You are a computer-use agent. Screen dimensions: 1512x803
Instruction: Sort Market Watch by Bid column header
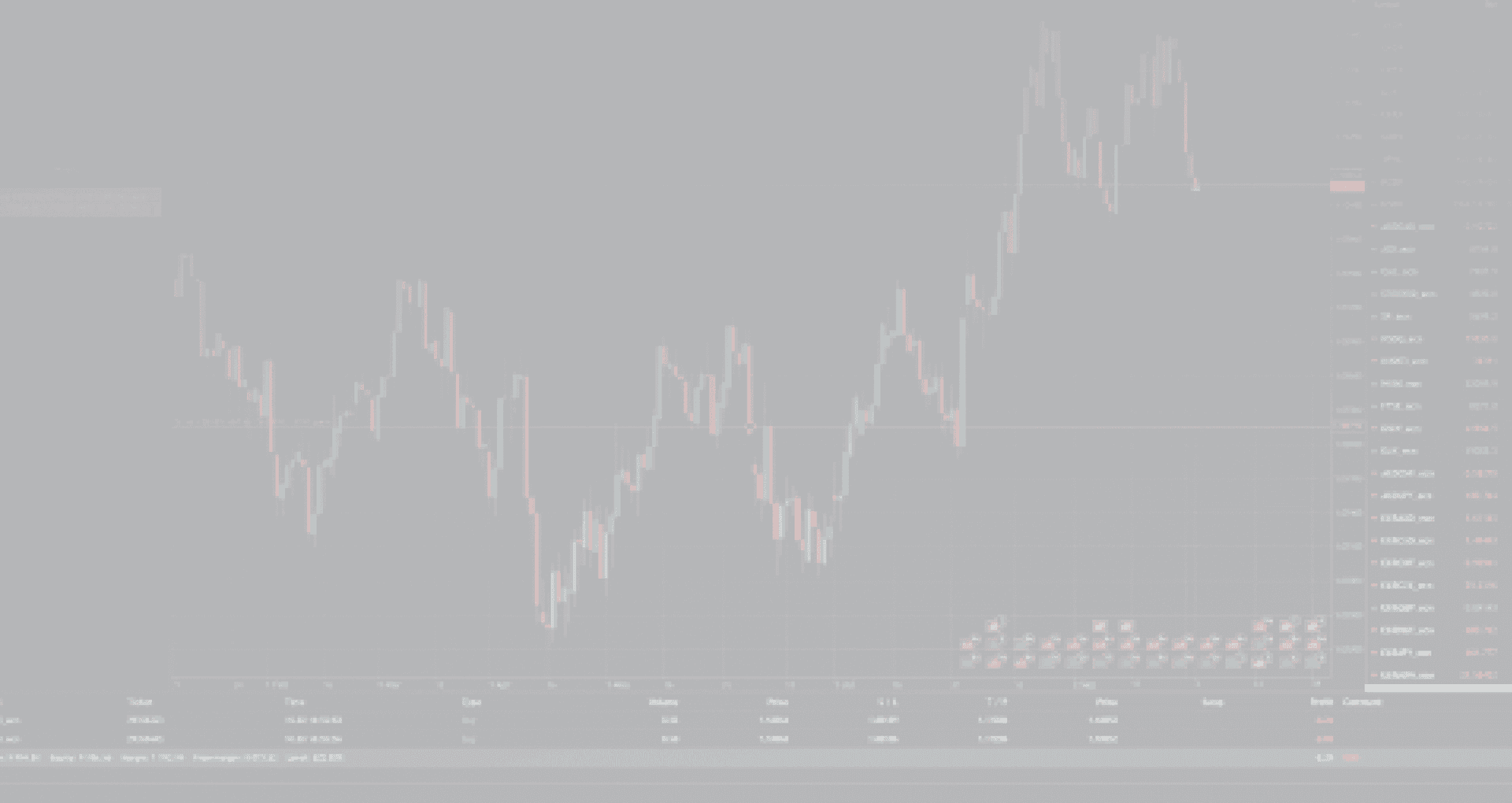1490,5
